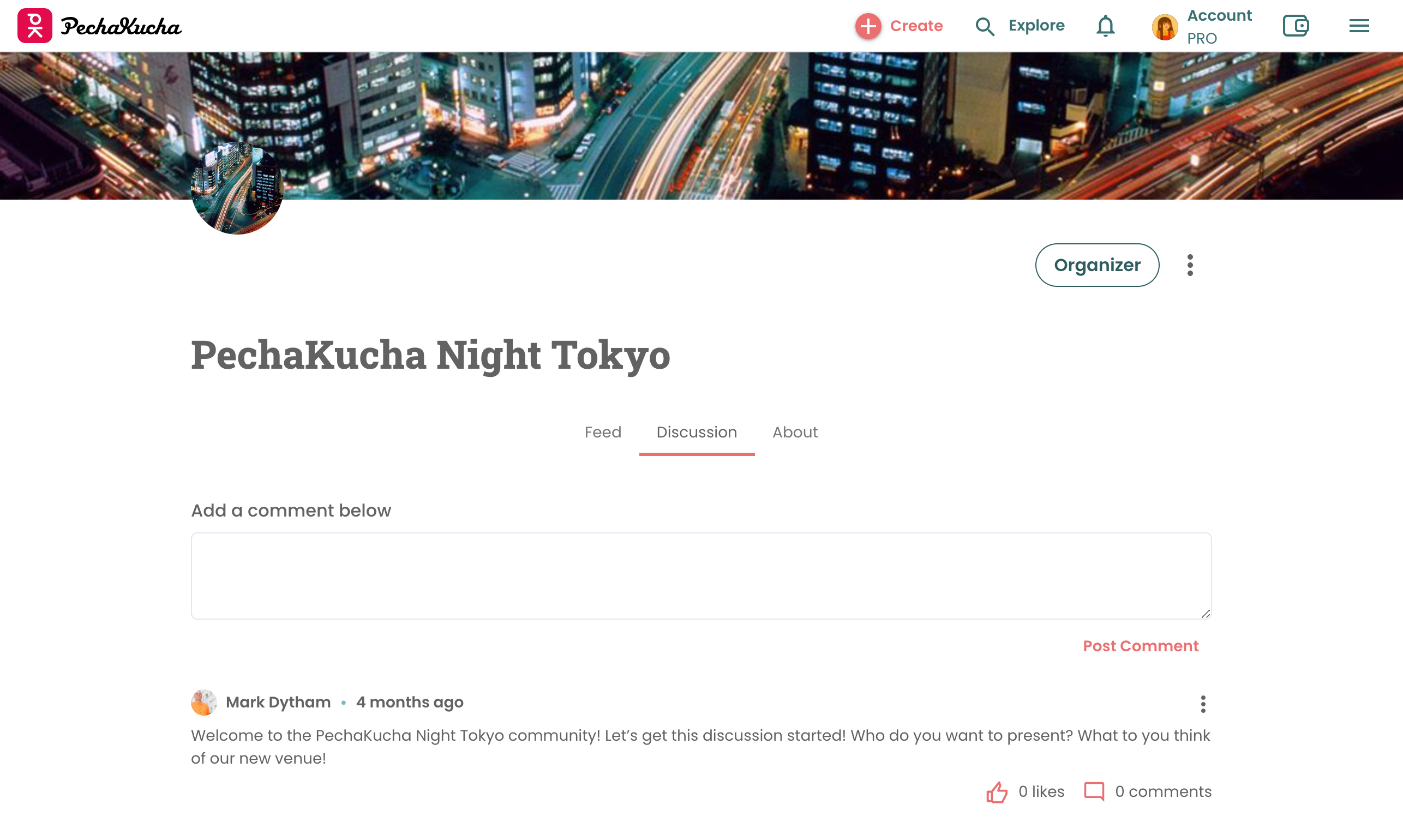Click the PechaKucha logo icon
Screen dimensions: 1403x840
34,26
